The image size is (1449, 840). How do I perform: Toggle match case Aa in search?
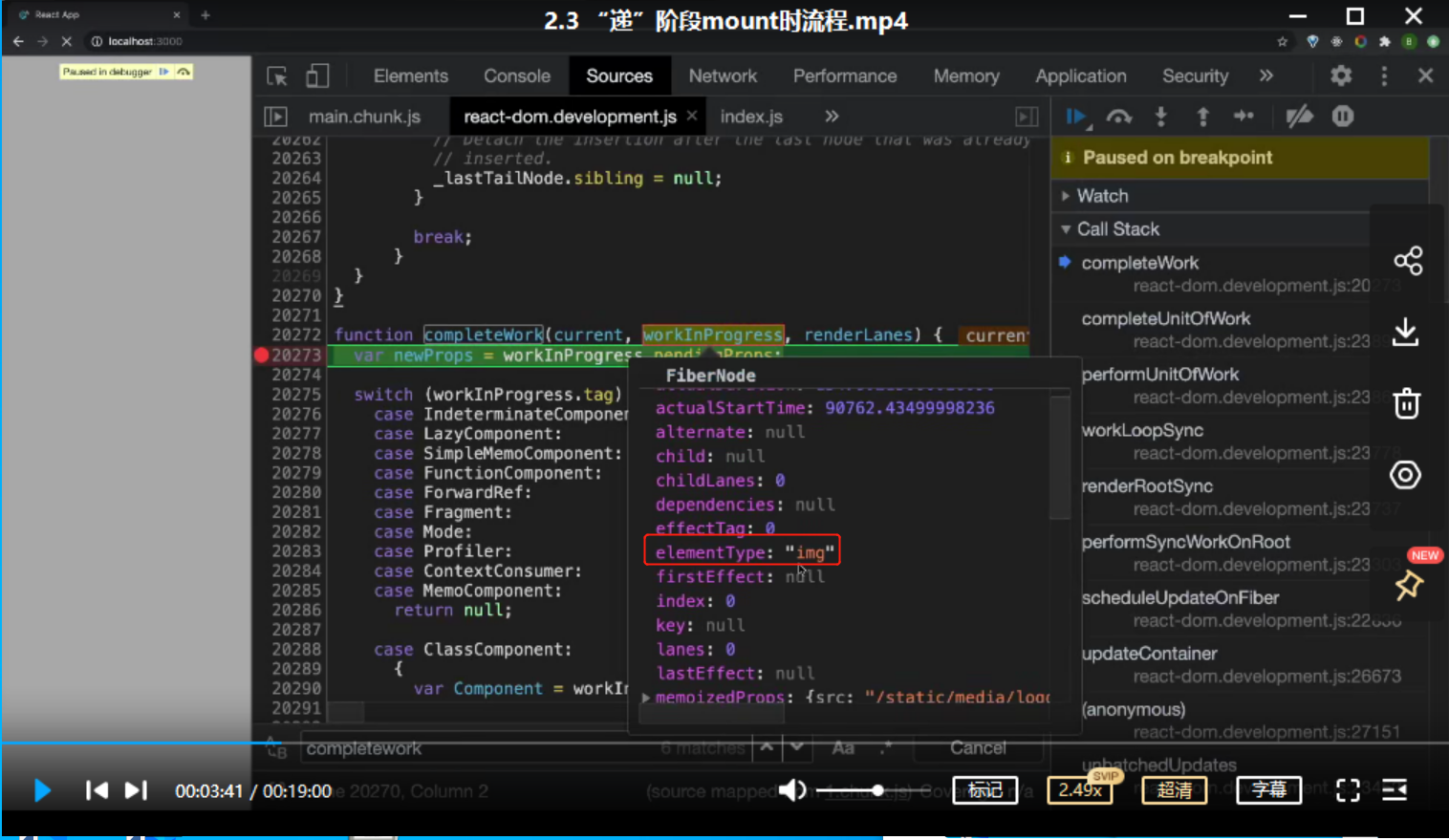(x=843, y=748)
